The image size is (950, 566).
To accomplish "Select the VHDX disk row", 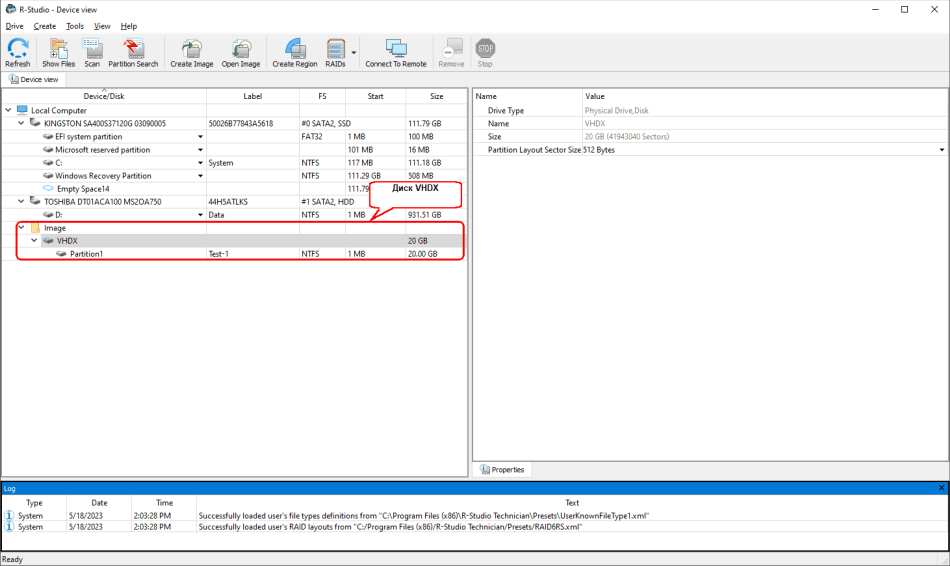I will point(234,241).
